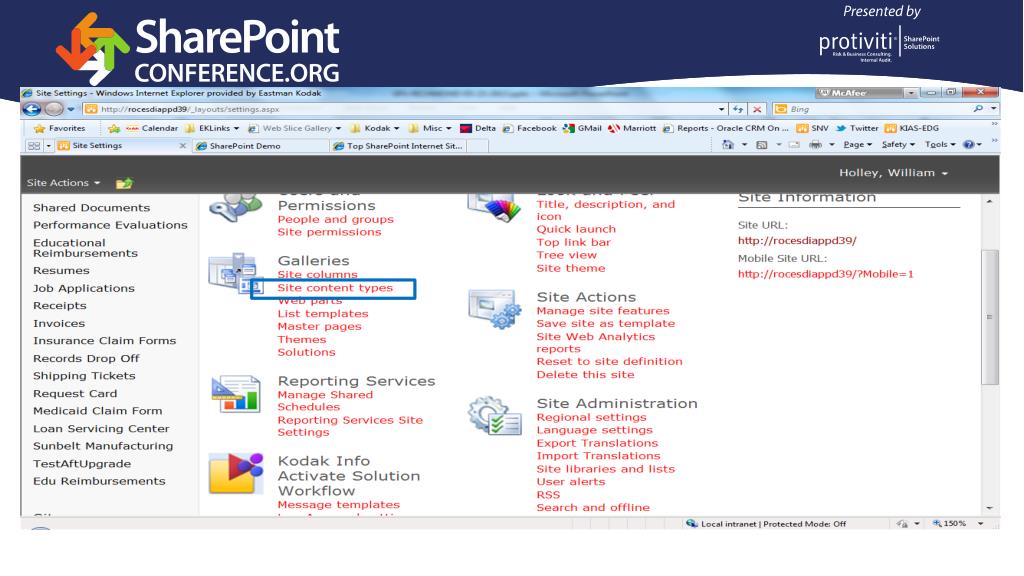The height and width of the screenshot is (576, 1024).
Task: Open List templates gallery link
Action: [x=323, y=314]
